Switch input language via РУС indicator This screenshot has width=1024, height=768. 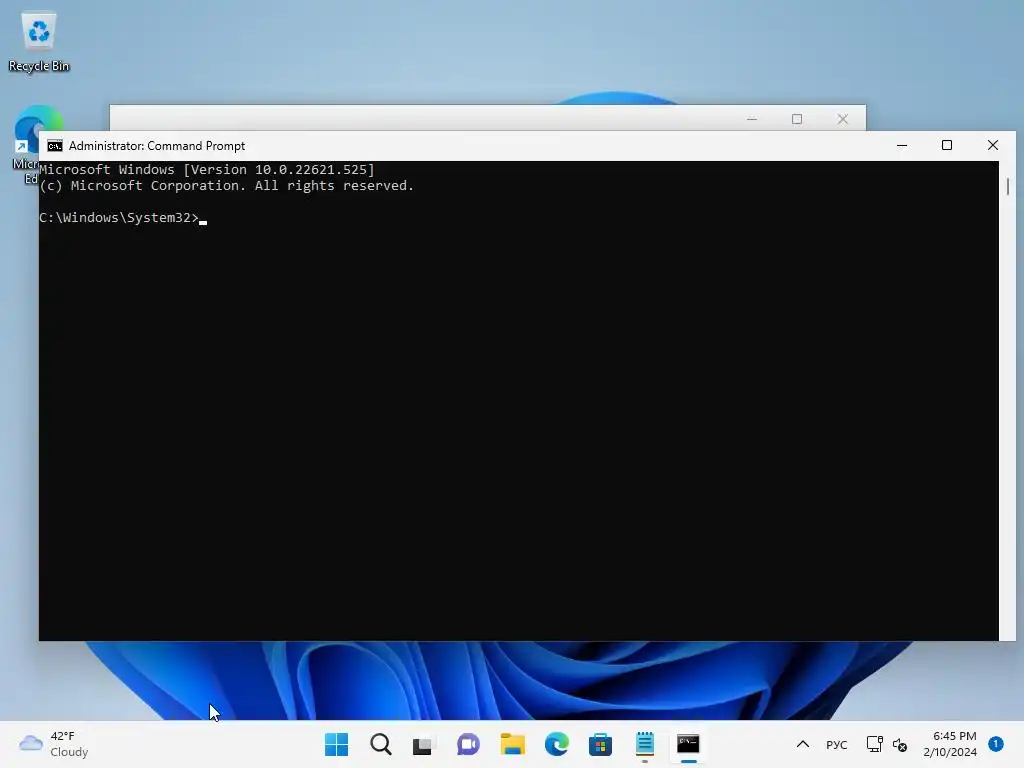click(x=837, y=744)
